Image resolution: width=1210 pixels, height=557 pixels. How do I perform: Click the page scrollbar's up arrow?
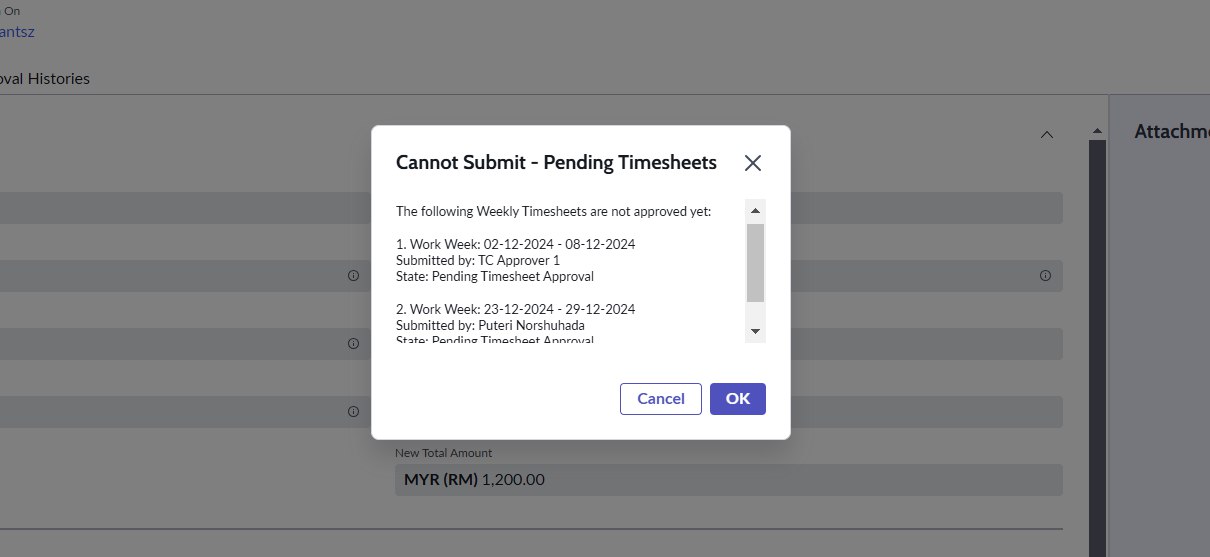[x=1097, y=132]
